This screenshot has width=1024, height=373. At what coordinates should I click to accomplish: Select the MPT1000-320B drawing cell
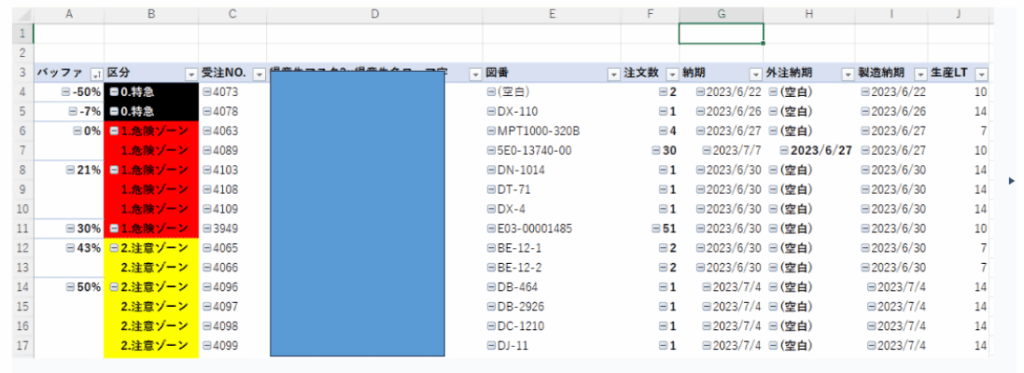[x=552, y=131]
